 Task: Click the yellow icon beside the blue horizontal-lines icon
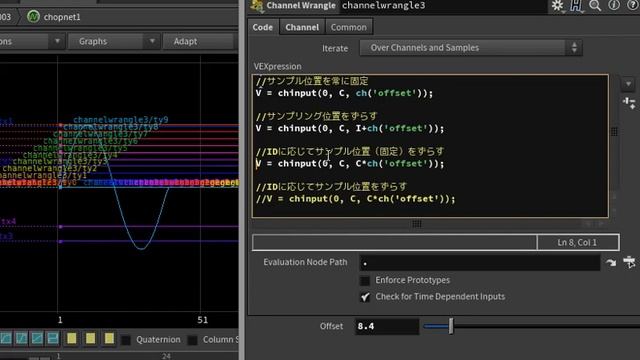pos(72,338)
